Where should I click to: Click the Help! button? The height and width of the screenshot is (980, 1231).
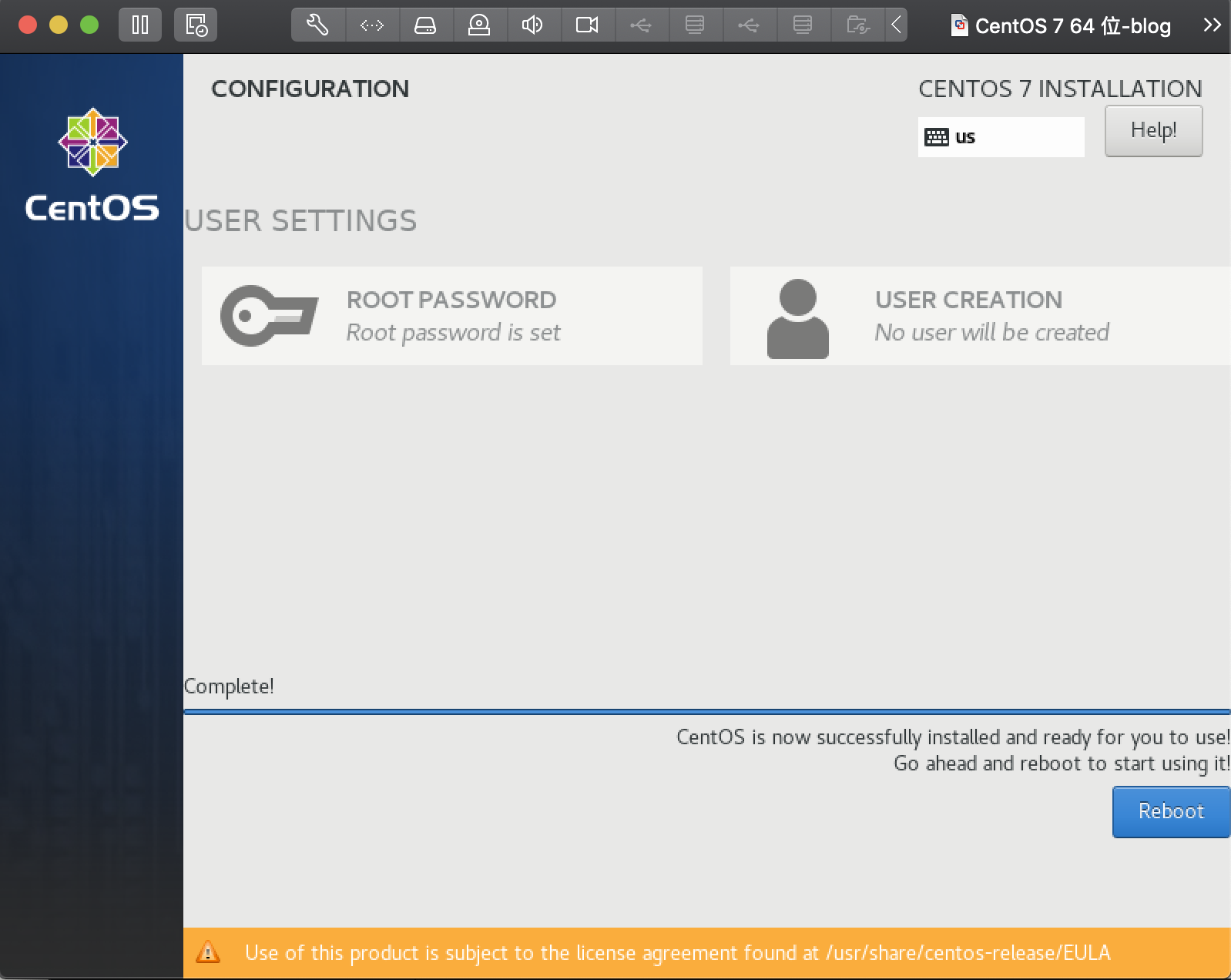tap(1153, 131)
